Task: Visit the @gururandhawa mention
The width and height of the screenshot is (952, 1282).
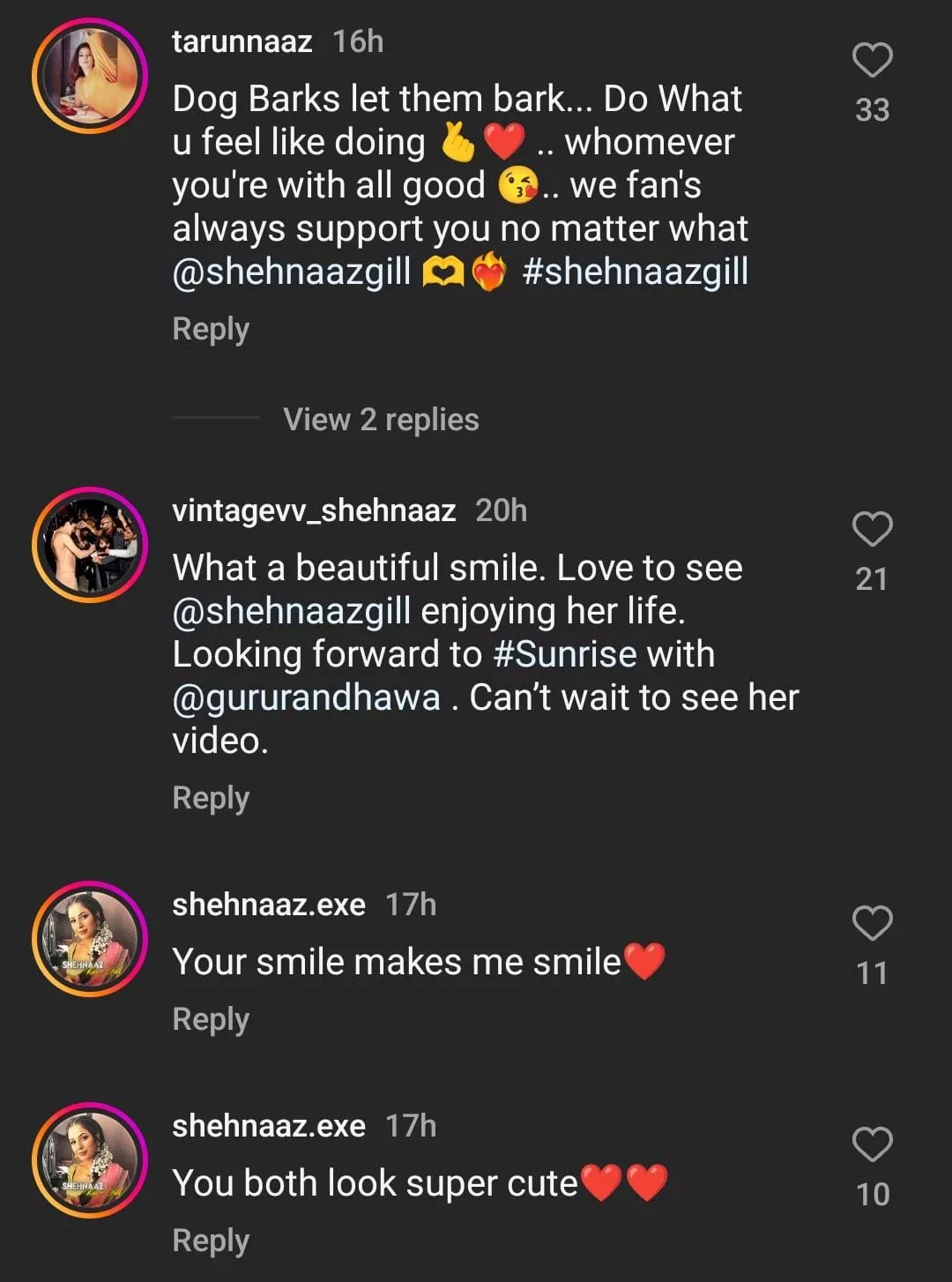Action: click(x=306, y=697)
